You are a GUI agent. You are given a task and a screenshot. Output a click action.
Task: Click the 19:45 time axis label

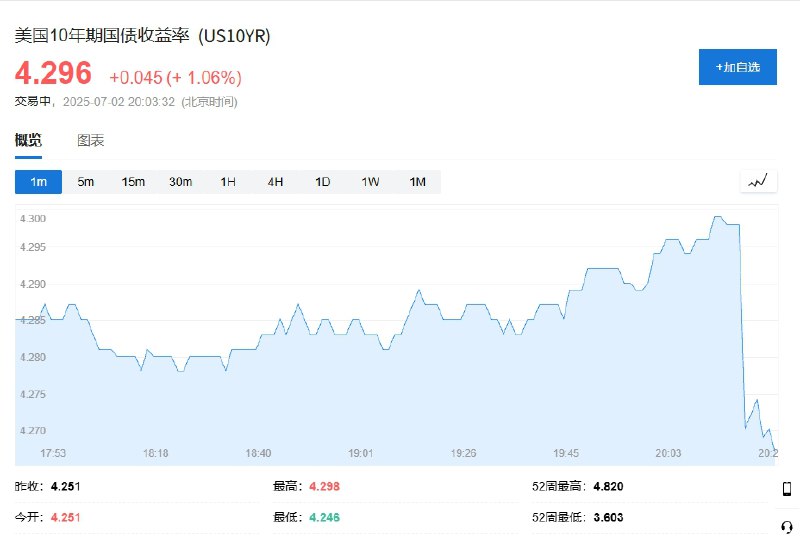point(566,453)
